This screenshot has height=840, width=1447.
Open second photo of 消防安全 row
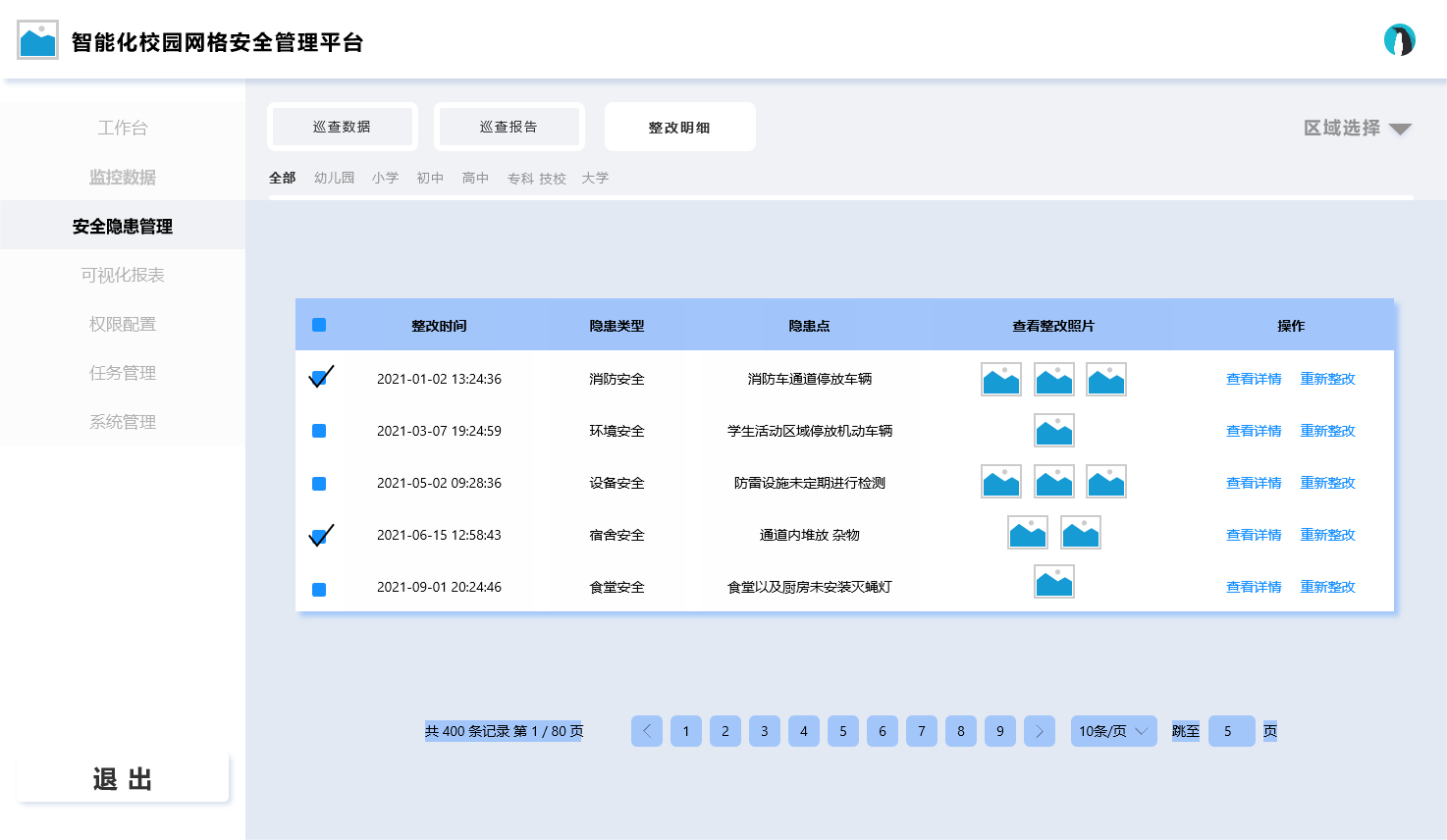coord(1054,379)
